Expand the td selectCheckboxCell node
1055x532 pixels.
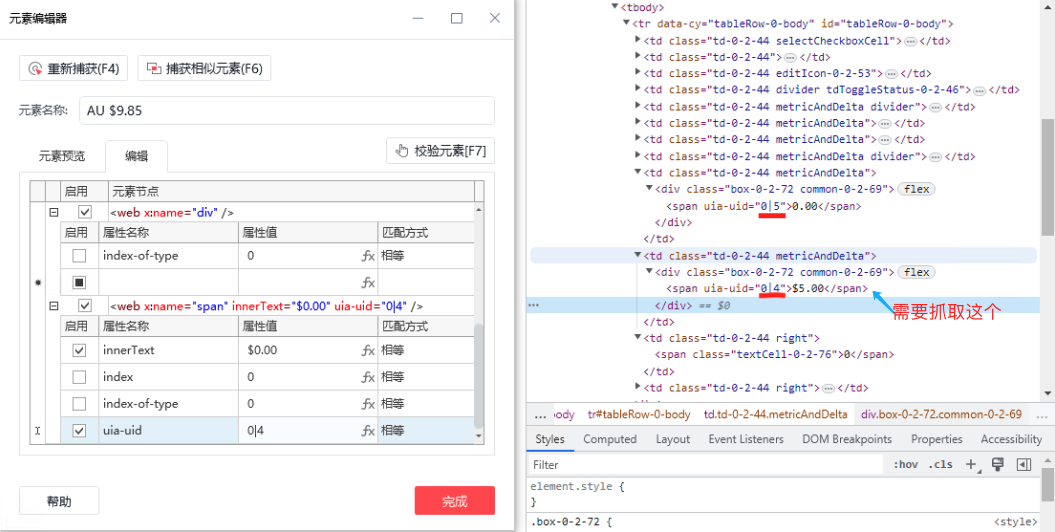tap(638, 40)
